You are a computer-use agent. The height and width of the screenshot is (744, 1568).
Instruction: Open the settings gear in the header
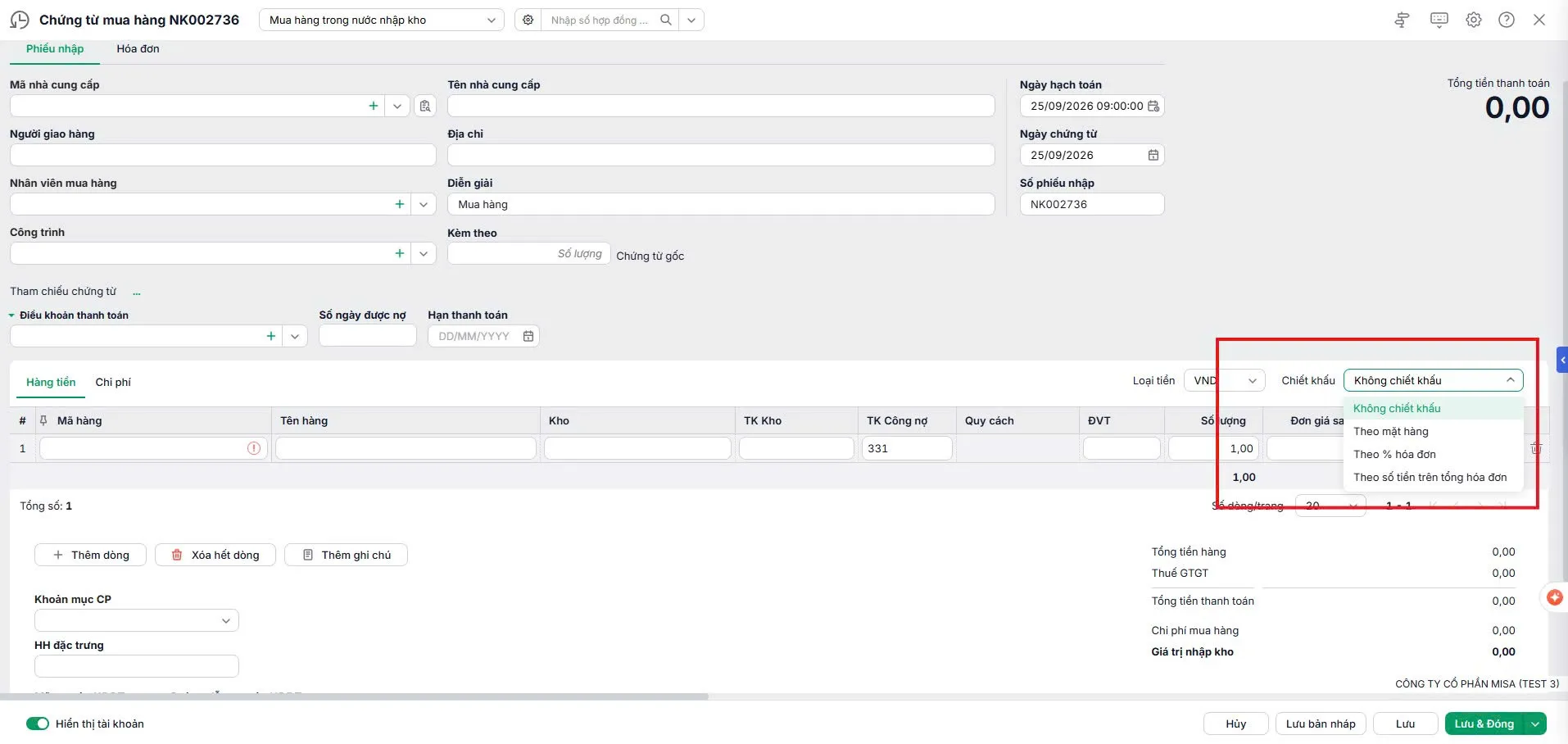click(x=1474, y=20)
